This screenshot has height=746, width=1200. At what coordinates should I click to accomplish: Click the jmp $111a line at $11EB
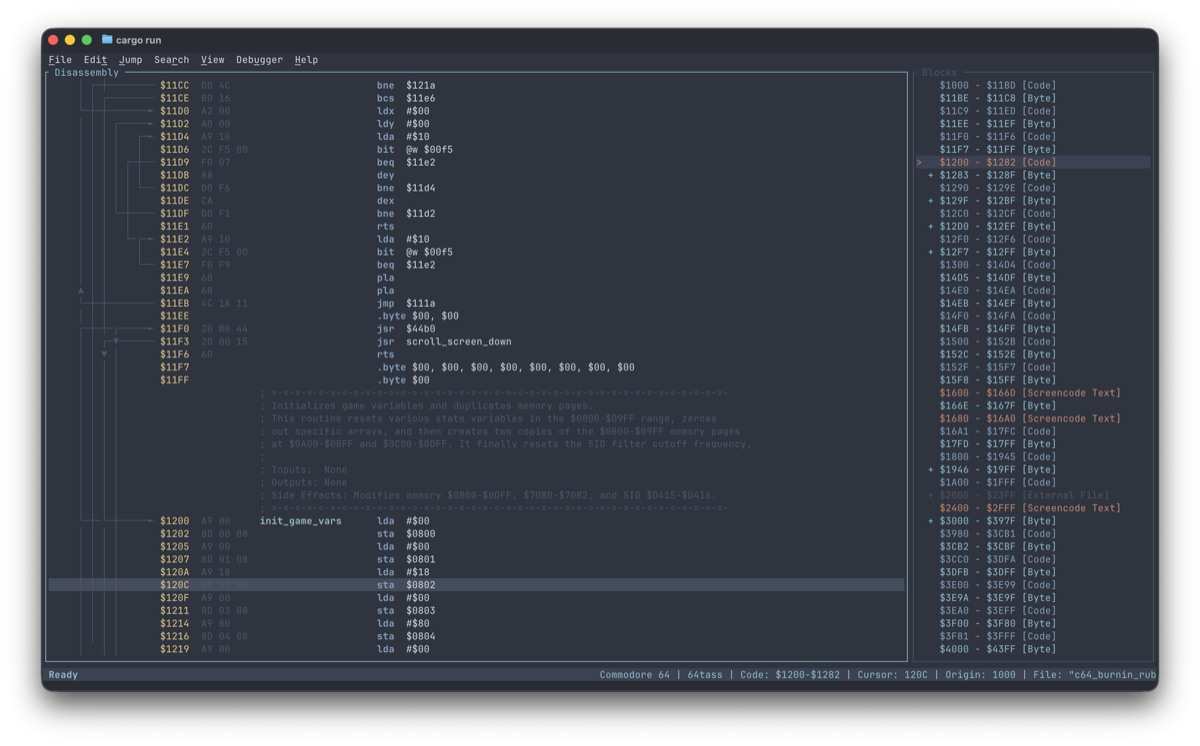[x=406, y=303]
